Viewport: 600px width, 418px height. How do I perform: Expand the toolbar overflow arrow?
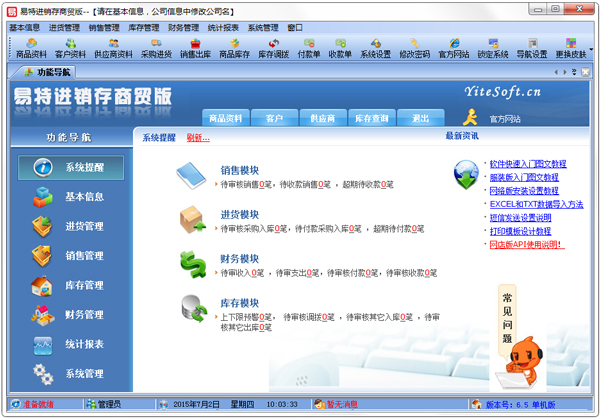point(592,49)
